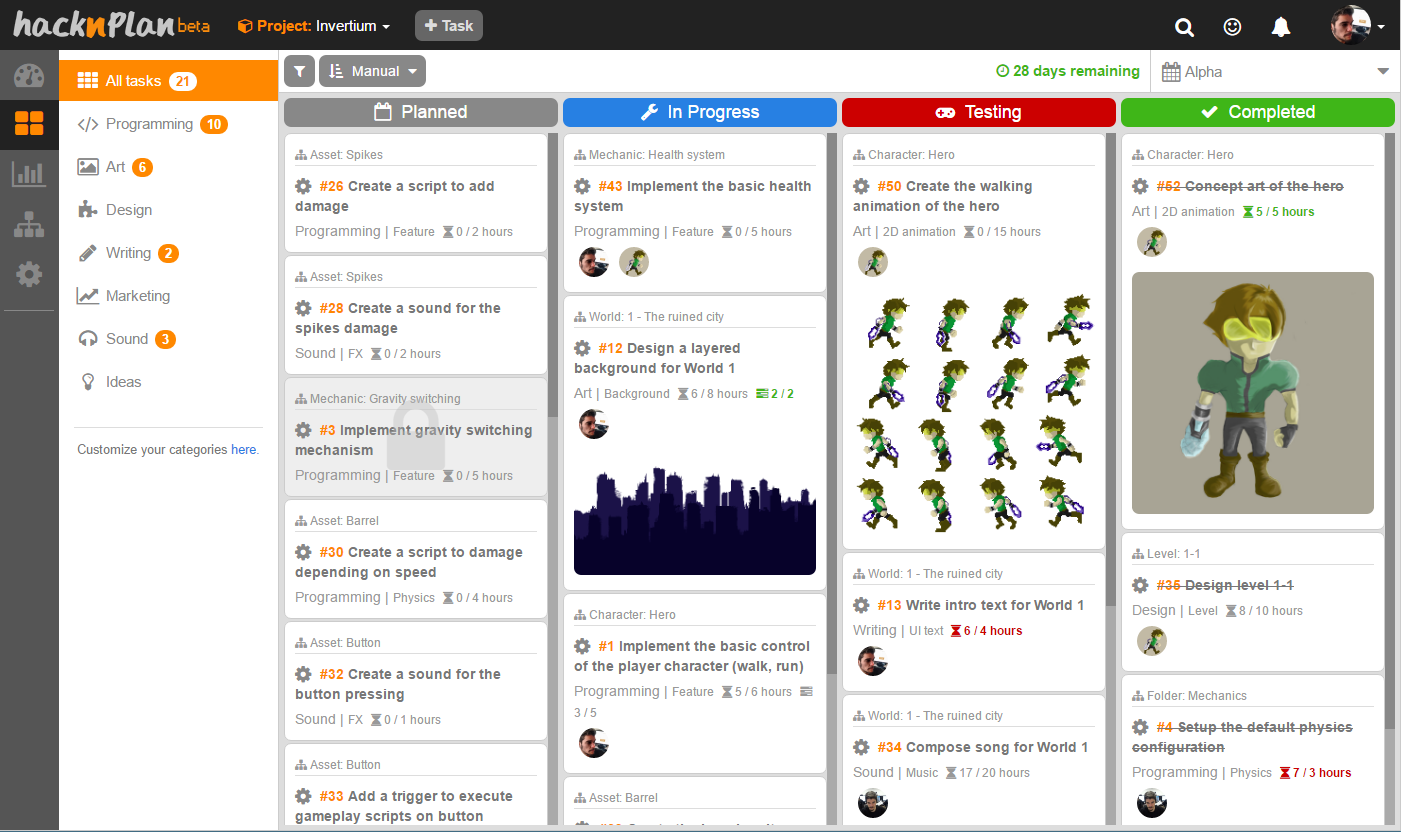
Task: Click the + Task button
Action: [x=449, y=26]
